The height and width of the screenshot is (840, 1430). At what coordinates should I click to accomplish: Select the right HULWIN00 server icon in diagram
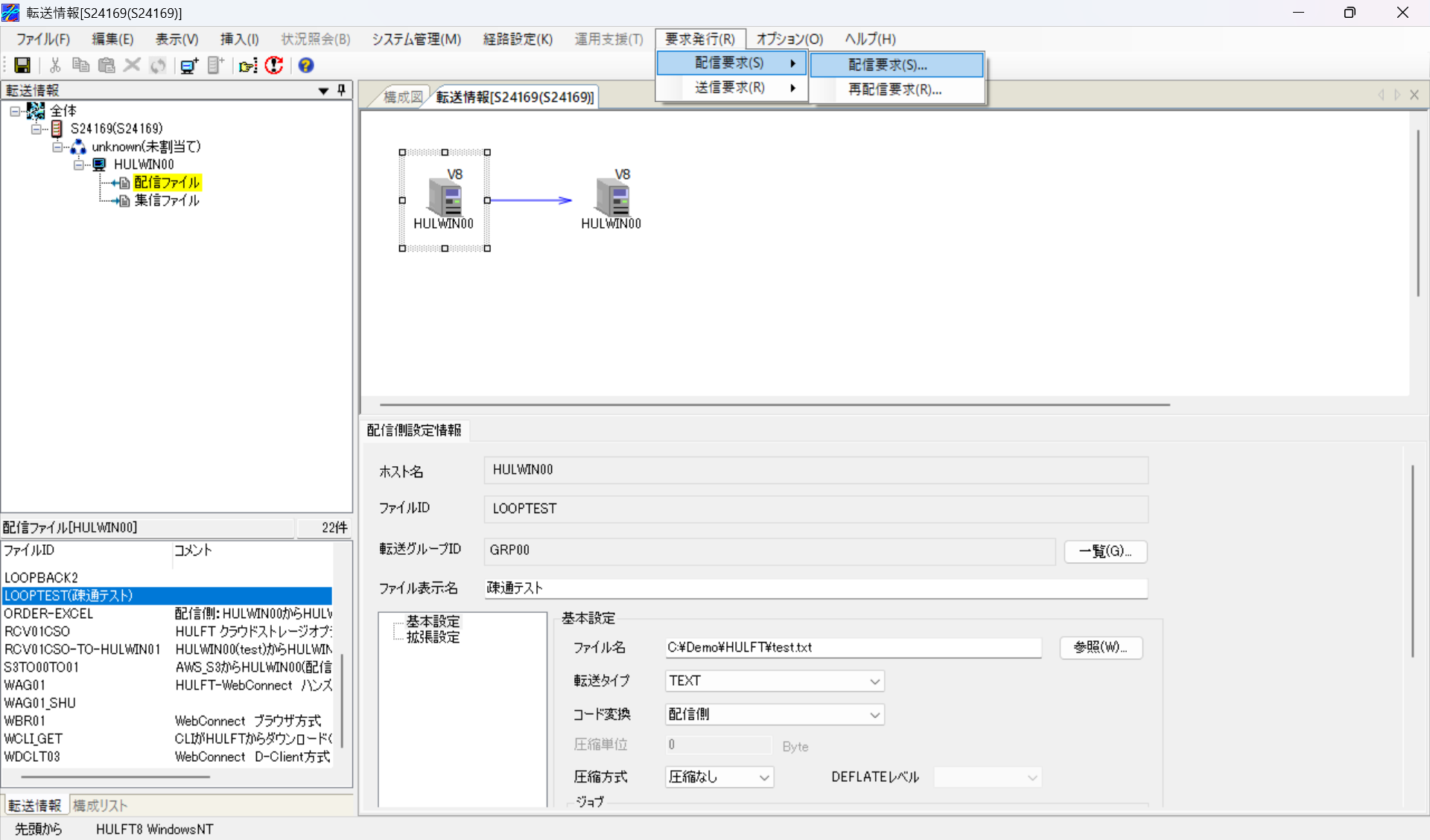click(612, 198)
